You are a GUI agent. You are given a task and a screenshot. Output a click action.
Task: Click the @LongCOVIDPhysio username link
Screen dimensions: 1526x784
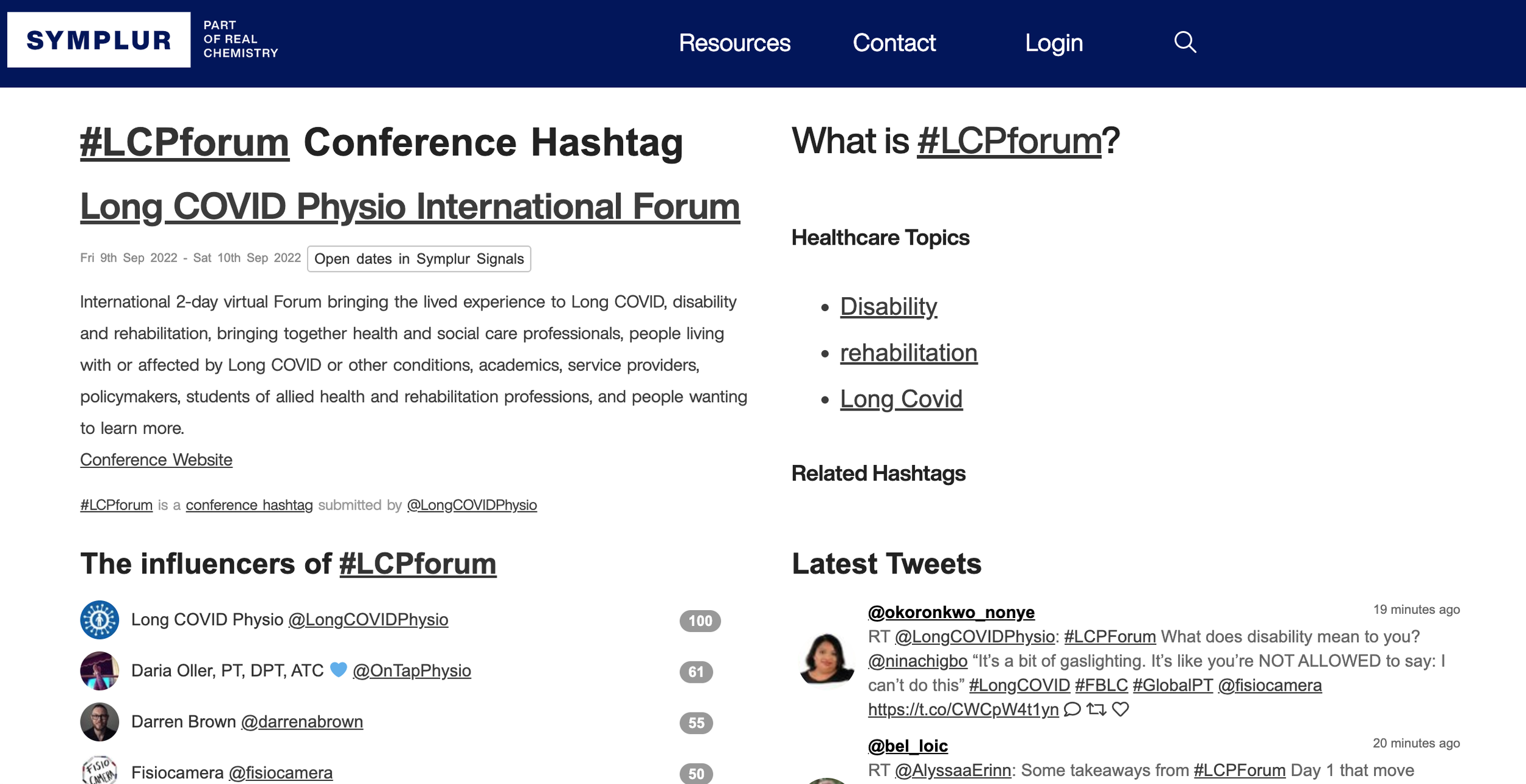[472, 504]
